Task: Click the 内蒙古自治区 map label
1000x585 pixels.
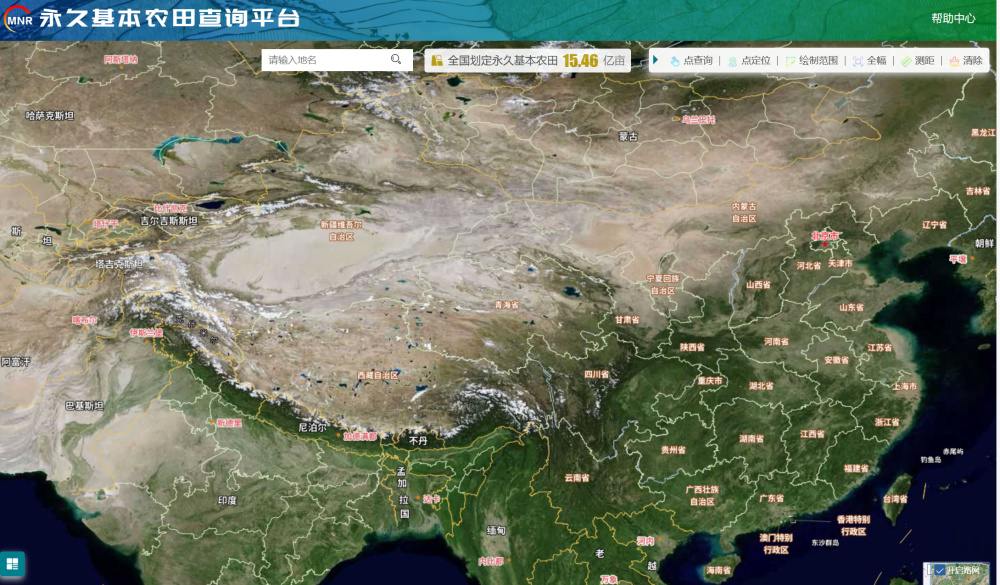Action: [744, 212]
